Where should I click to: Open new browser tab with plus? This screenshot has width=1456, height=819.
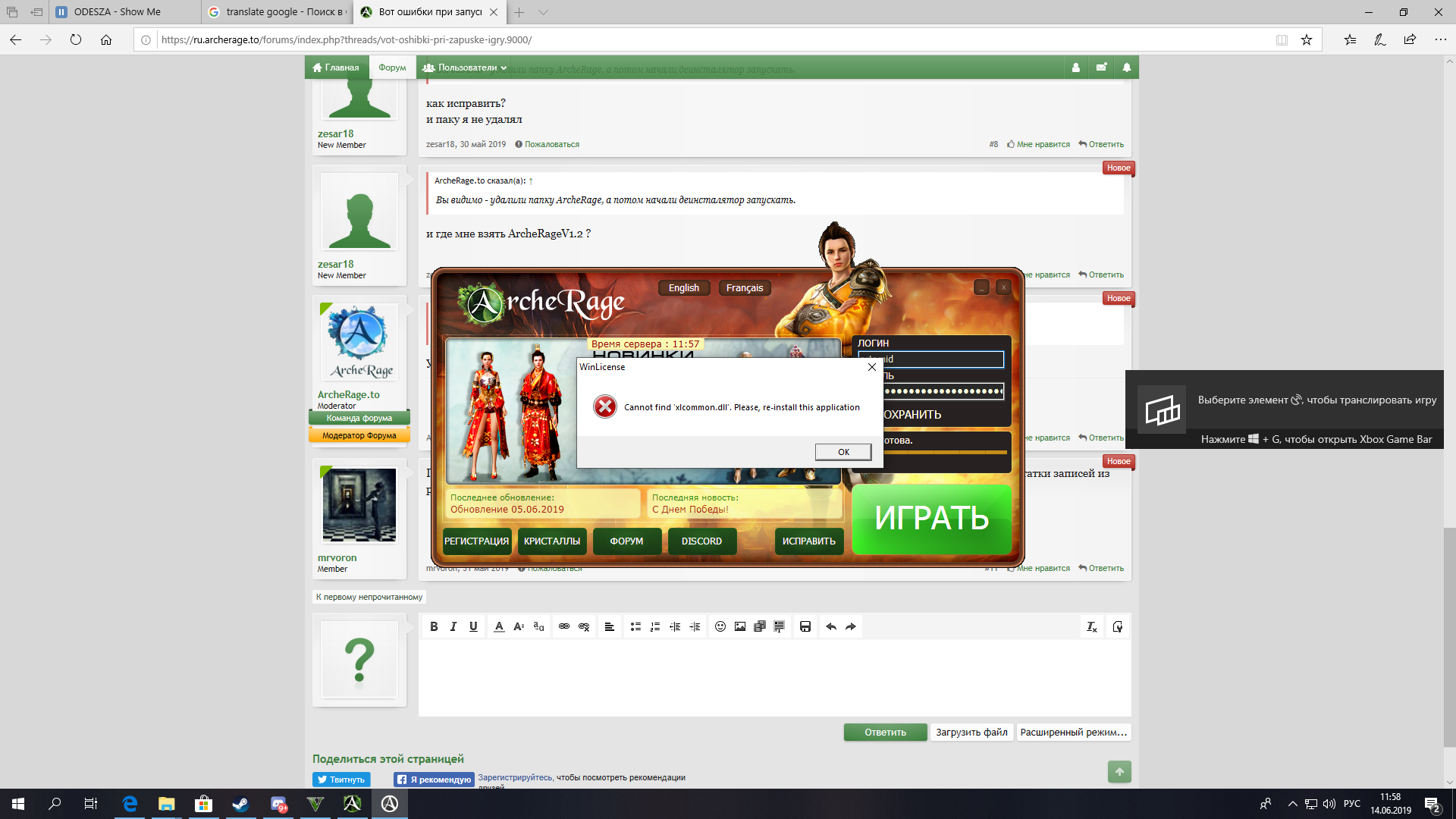coord(519,12)
